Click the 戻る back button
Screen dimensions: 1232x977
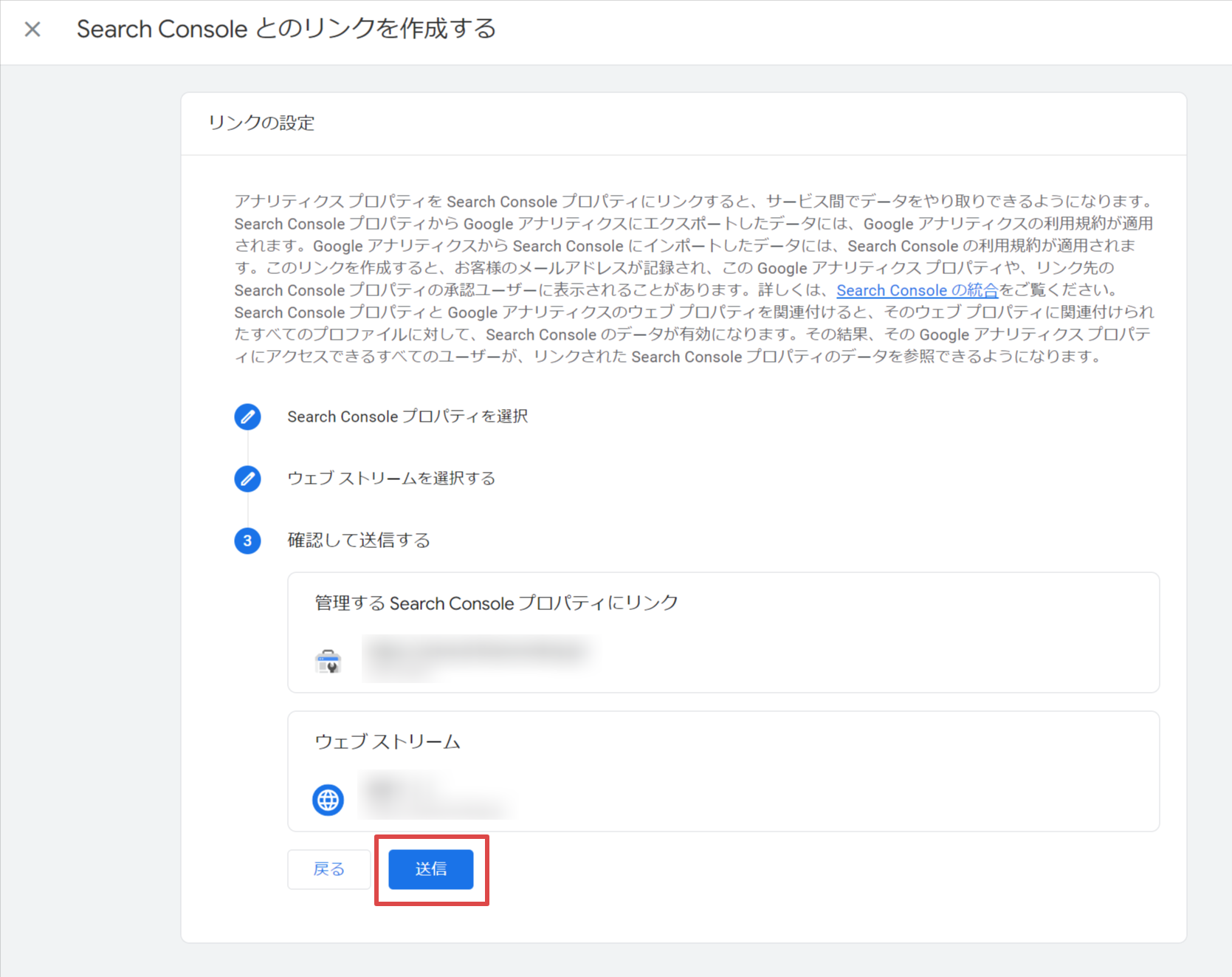[329, 869]
